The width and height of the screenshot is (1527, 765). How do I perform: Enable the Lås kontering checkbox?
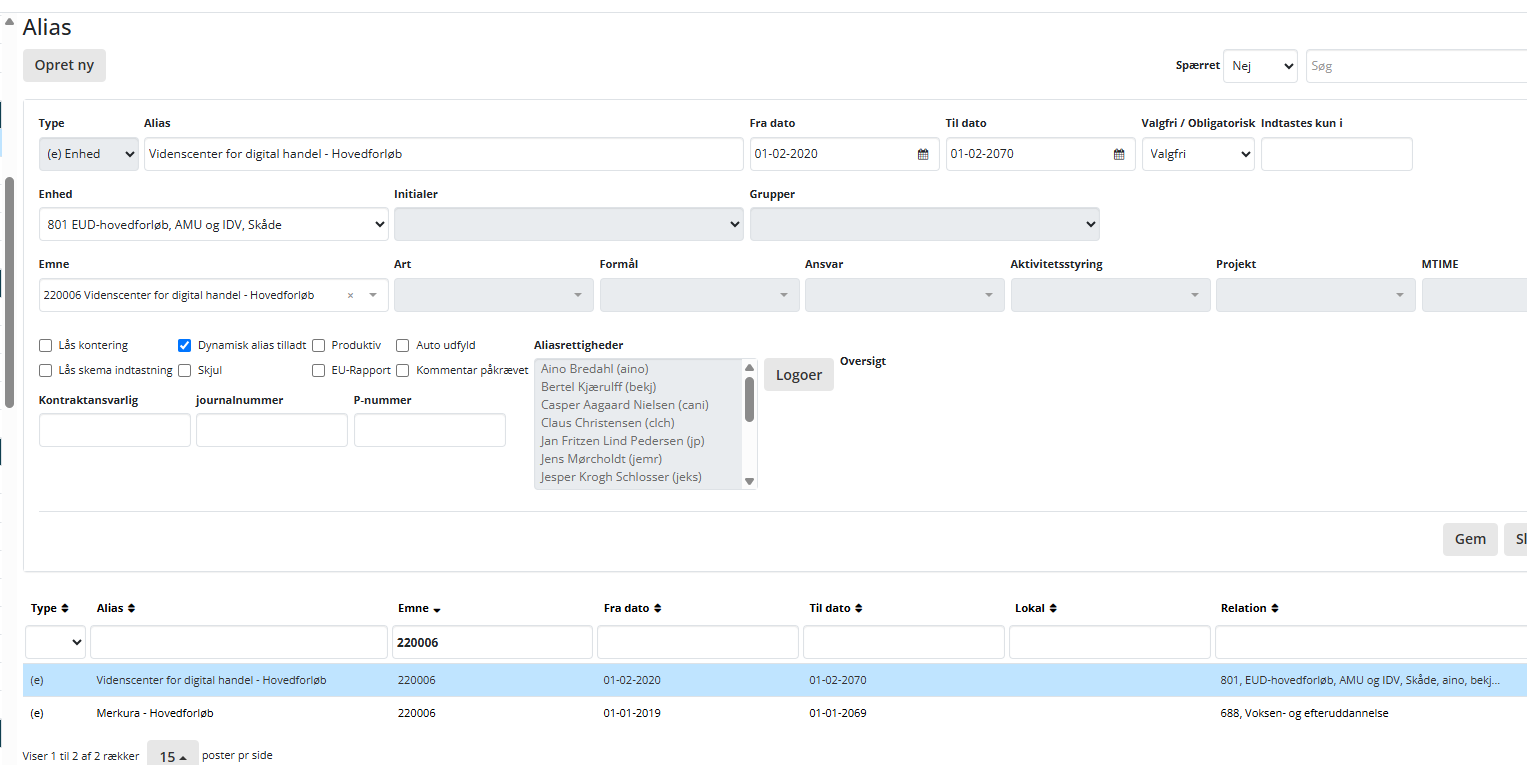pyautogui.click(x=45, y=346)
